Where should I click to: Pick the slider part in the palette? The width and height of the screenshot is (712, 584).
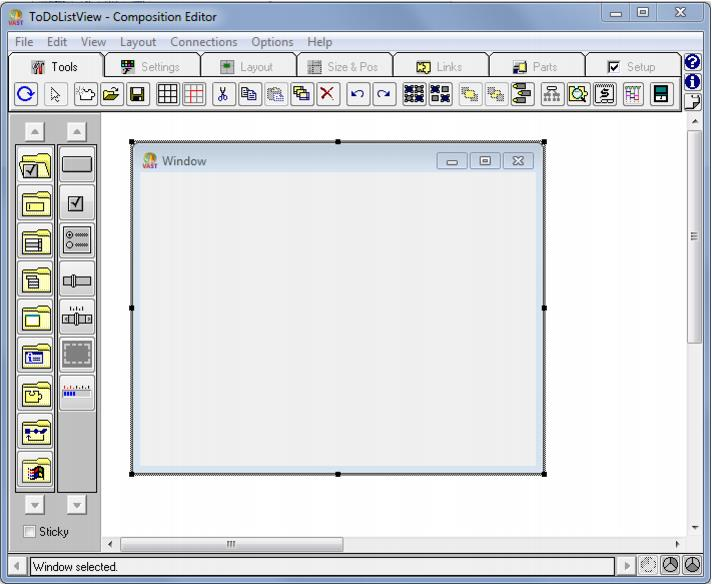click(77, 281)
